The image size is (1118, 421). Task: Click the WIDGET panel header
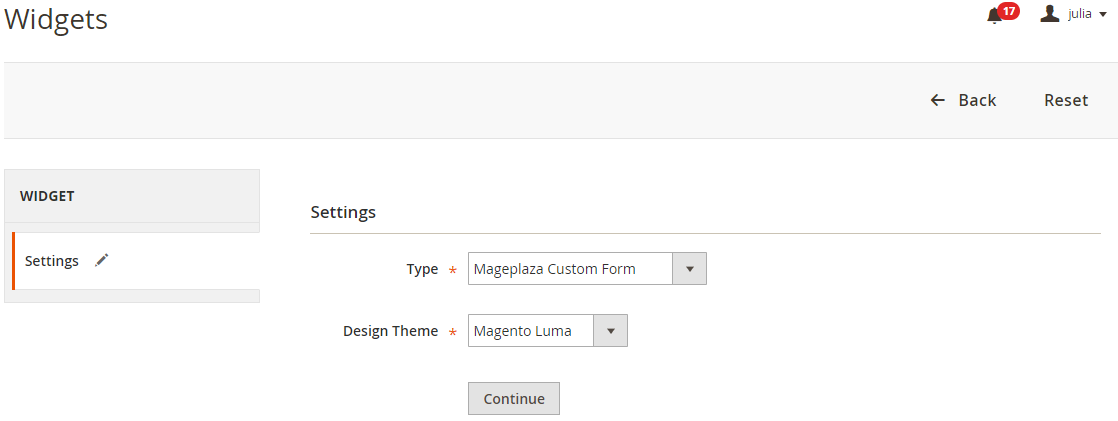132,196
